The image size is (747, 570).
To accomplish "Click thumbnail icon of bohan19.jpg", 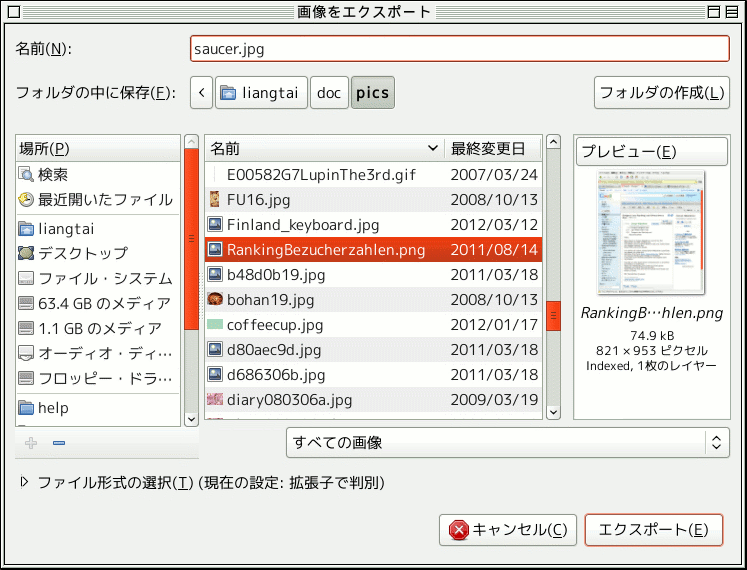I will [x=215, y=299].
